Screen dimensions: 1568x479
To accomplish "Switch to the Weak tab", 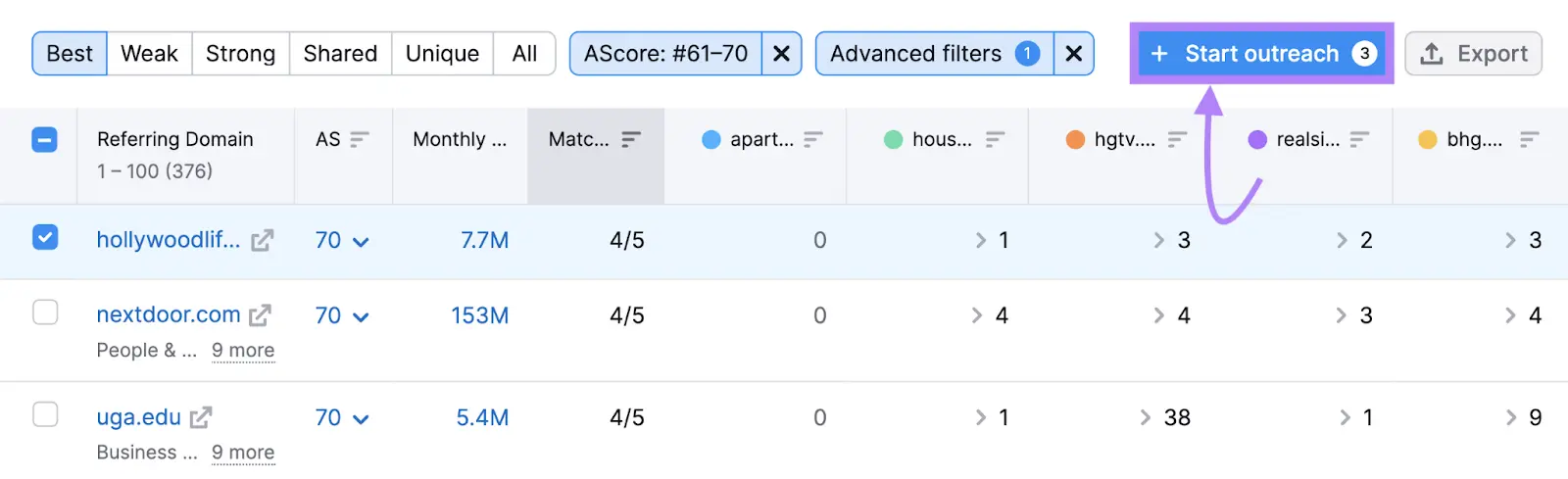I will click(149, 54).
